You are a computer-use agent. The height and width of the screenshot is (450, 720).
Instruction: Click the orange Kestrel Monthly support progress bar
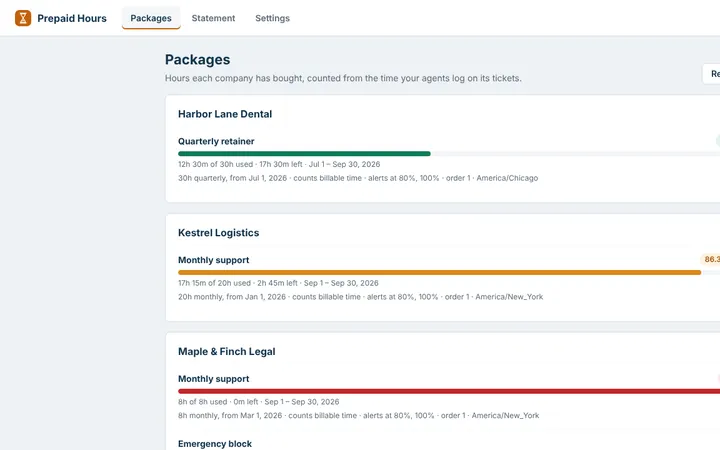pyautogui.click(x=439, y=272)
